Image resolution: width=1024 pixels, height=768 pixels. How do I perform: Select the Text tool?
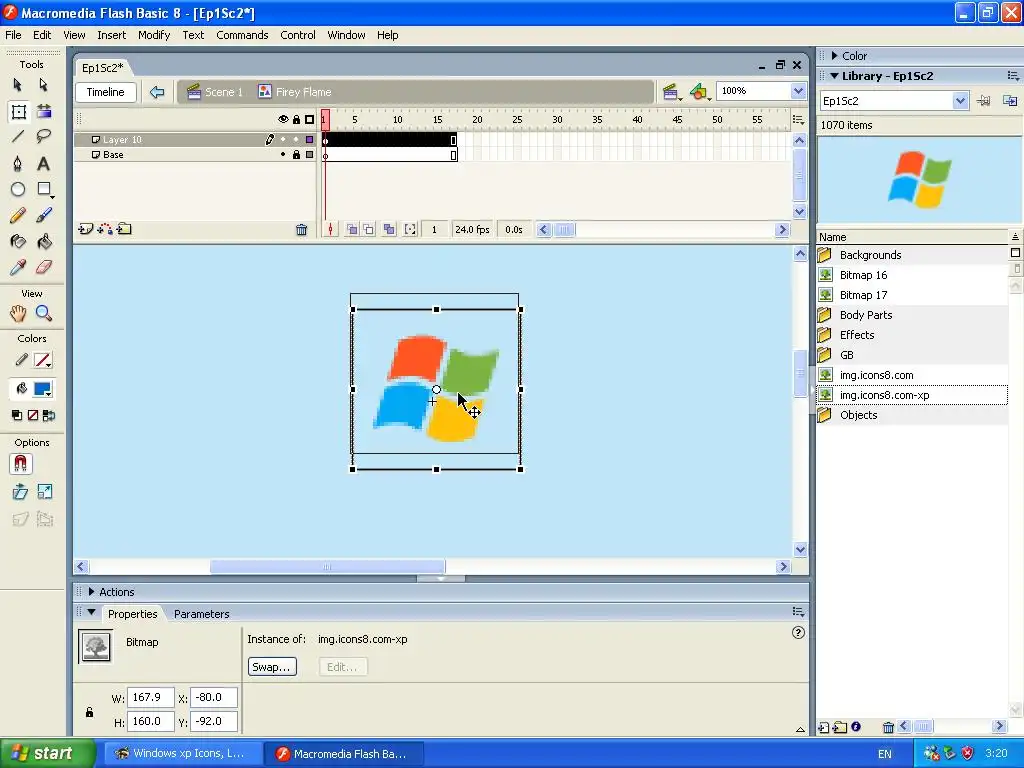point(43,163)
